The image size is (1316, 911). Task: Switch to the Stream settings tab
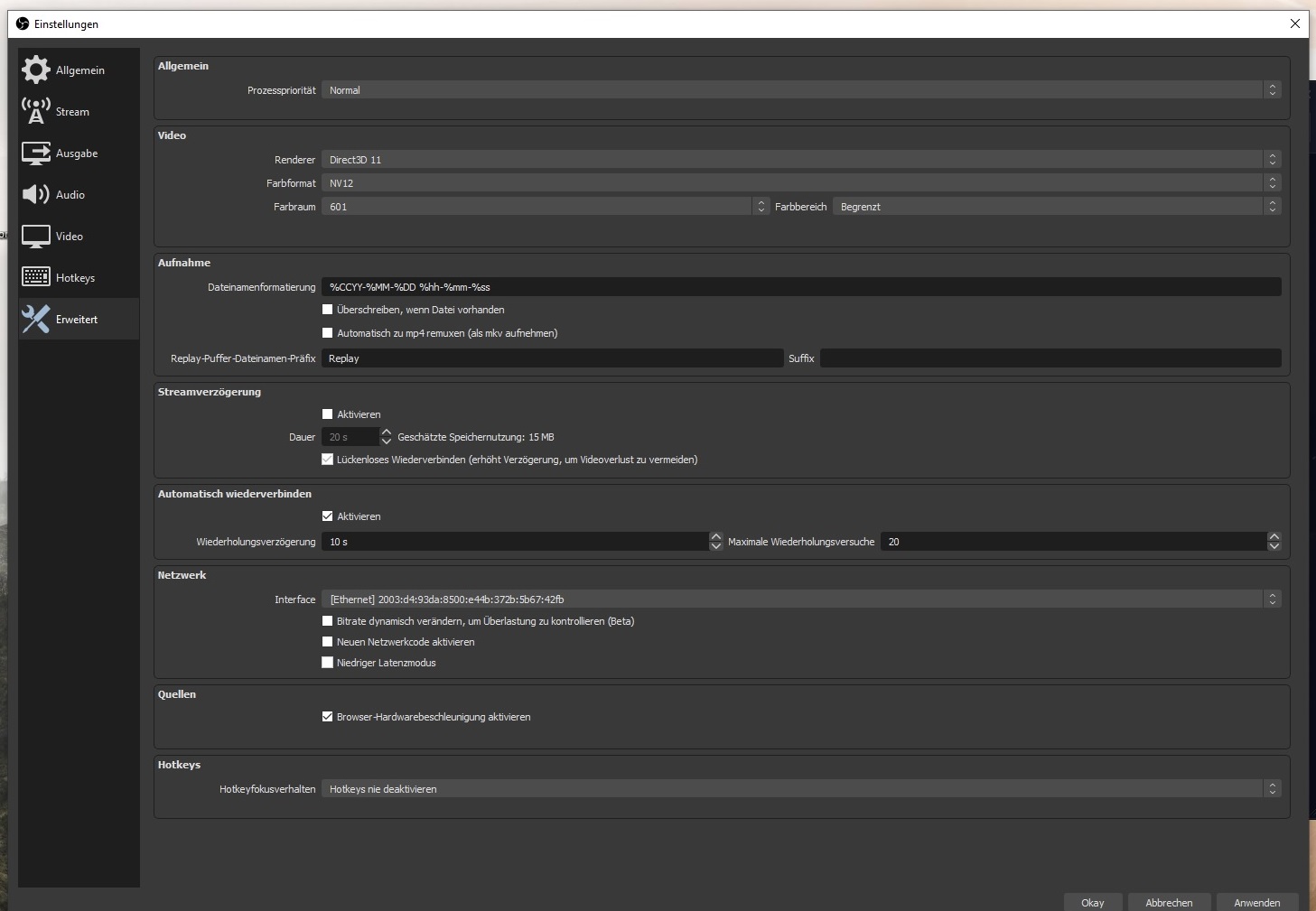point(72,112)
